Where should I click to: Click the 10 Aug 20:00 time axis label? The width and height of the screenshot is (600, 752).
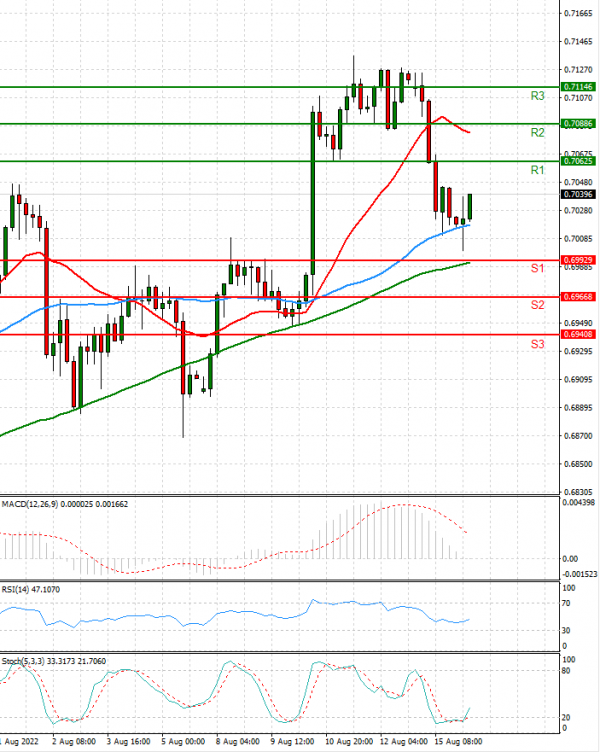(x=349, y=741)
